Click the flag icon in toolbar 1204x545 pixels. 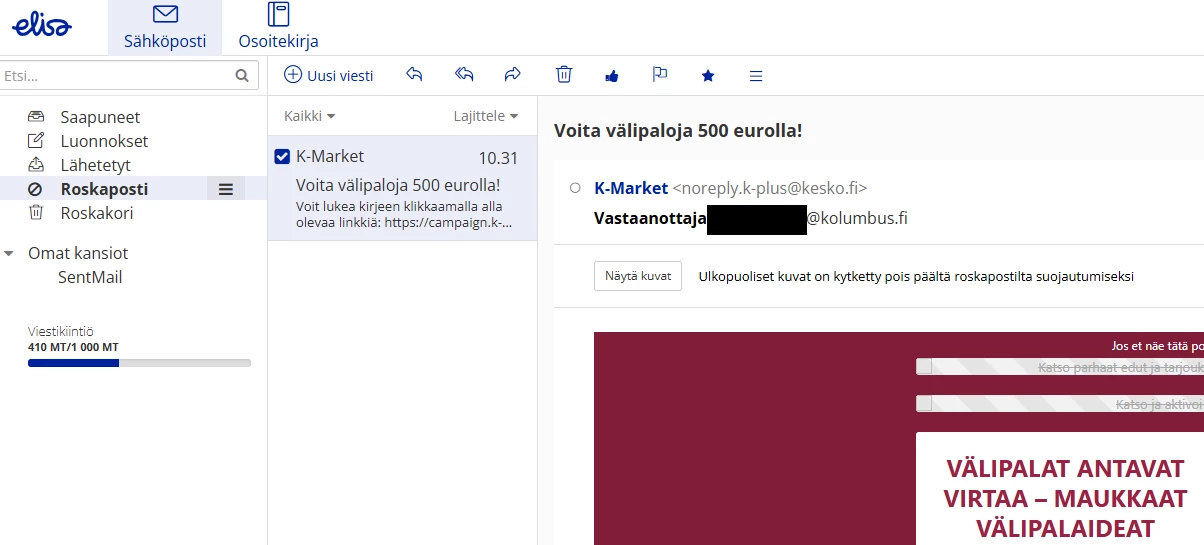point(660,75)
